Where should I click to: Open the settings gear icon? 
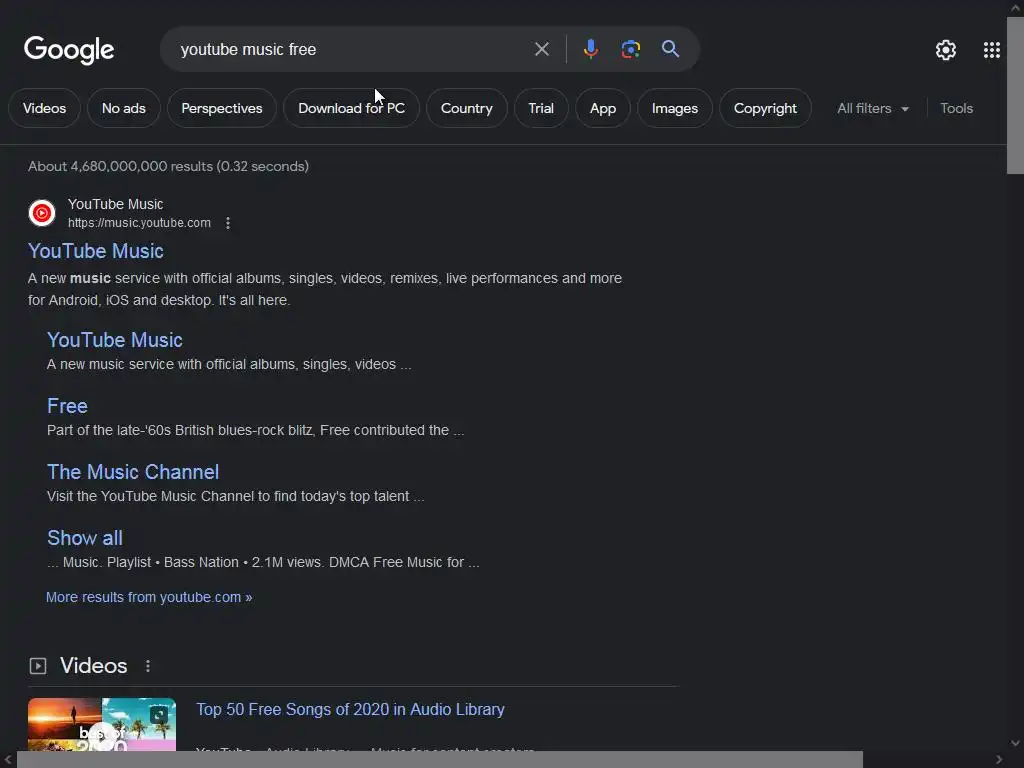[946, 50]
